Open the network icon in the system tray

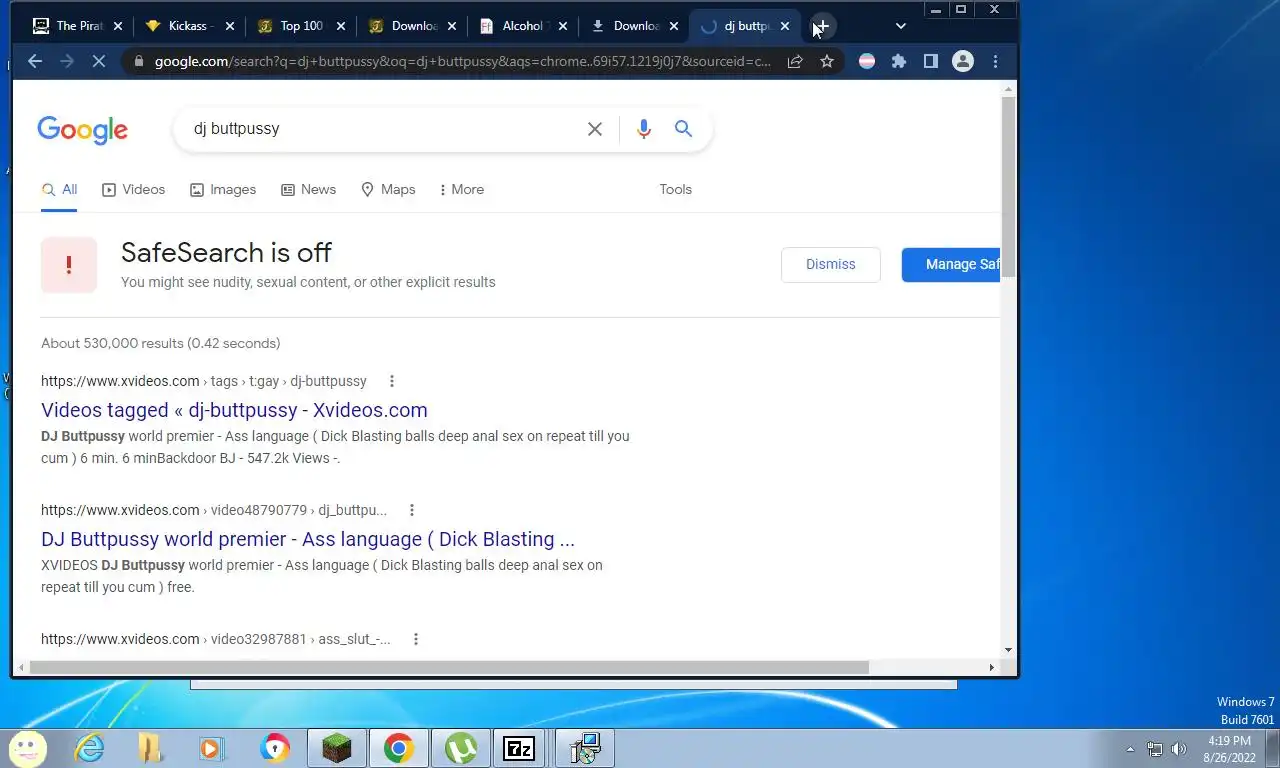pyautogui.click(x=1155, y=749)
